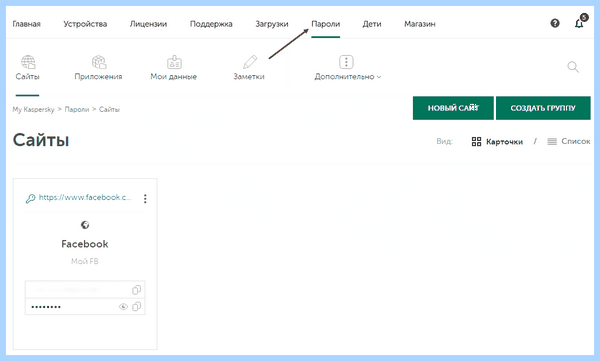Image resolution: width=600 pixels, height=361 pixels.
Task: Reveal Facebook password with eye icon
Action: pyautogui.click(x=123, y=307)
